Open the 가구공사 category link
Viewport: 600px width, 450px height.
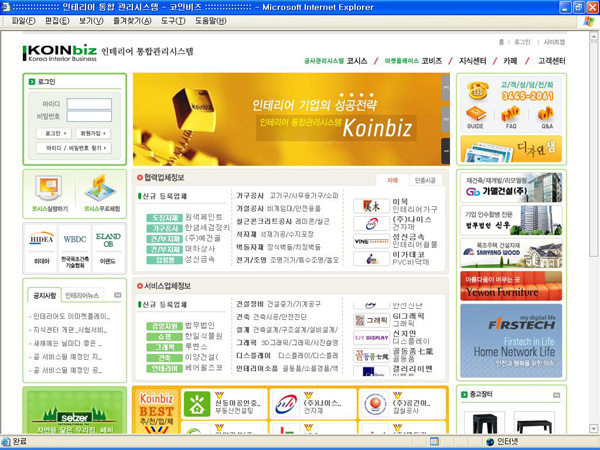pyautogui.click(x=250, y=196)
